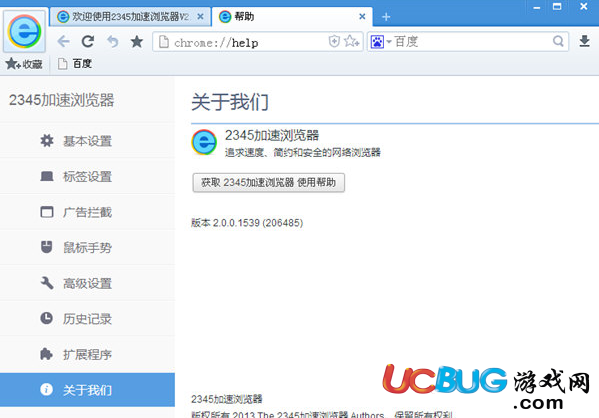Switch to the 欢迎使用2345加速浏览器 tab
The height and width of the screenshot is (418, 599).
click(x=130, y=17)
